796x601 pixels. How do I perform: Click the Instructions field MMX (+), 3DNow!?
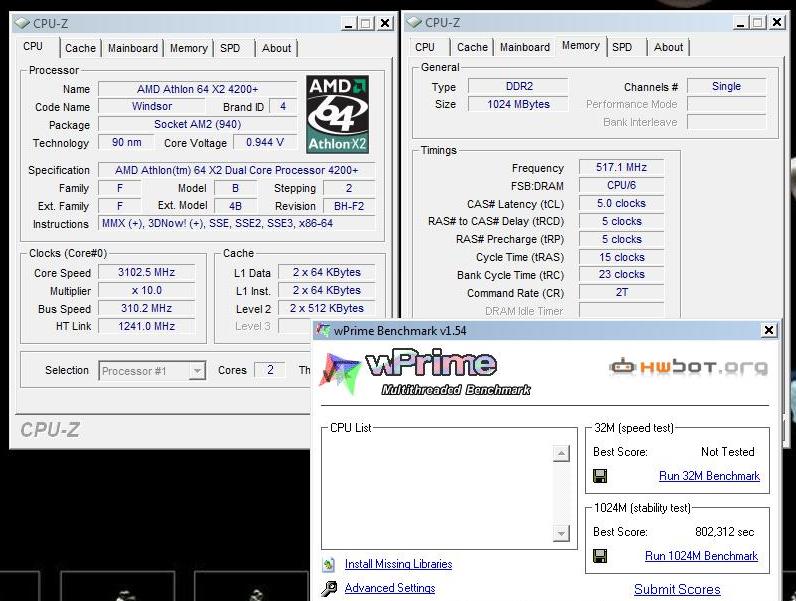pyautogui.click(x=237, y=223)
